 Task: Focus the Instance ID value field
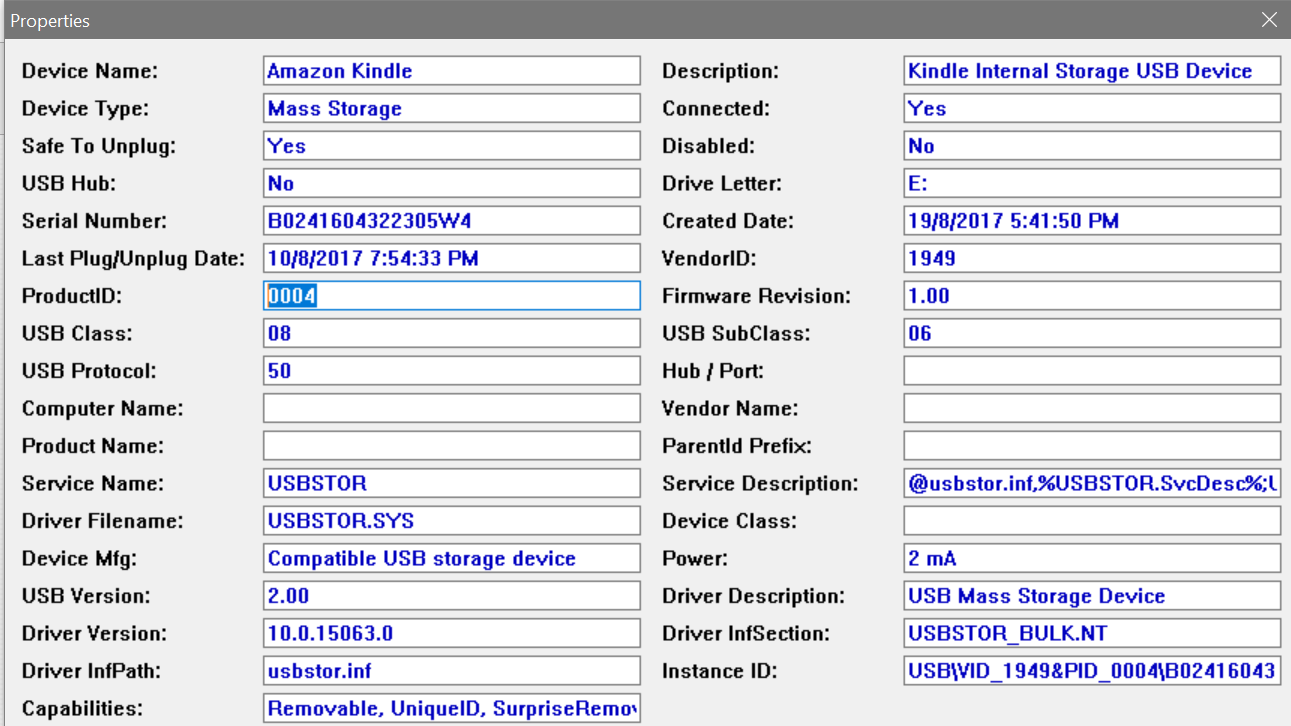[x=1092, y=671]
